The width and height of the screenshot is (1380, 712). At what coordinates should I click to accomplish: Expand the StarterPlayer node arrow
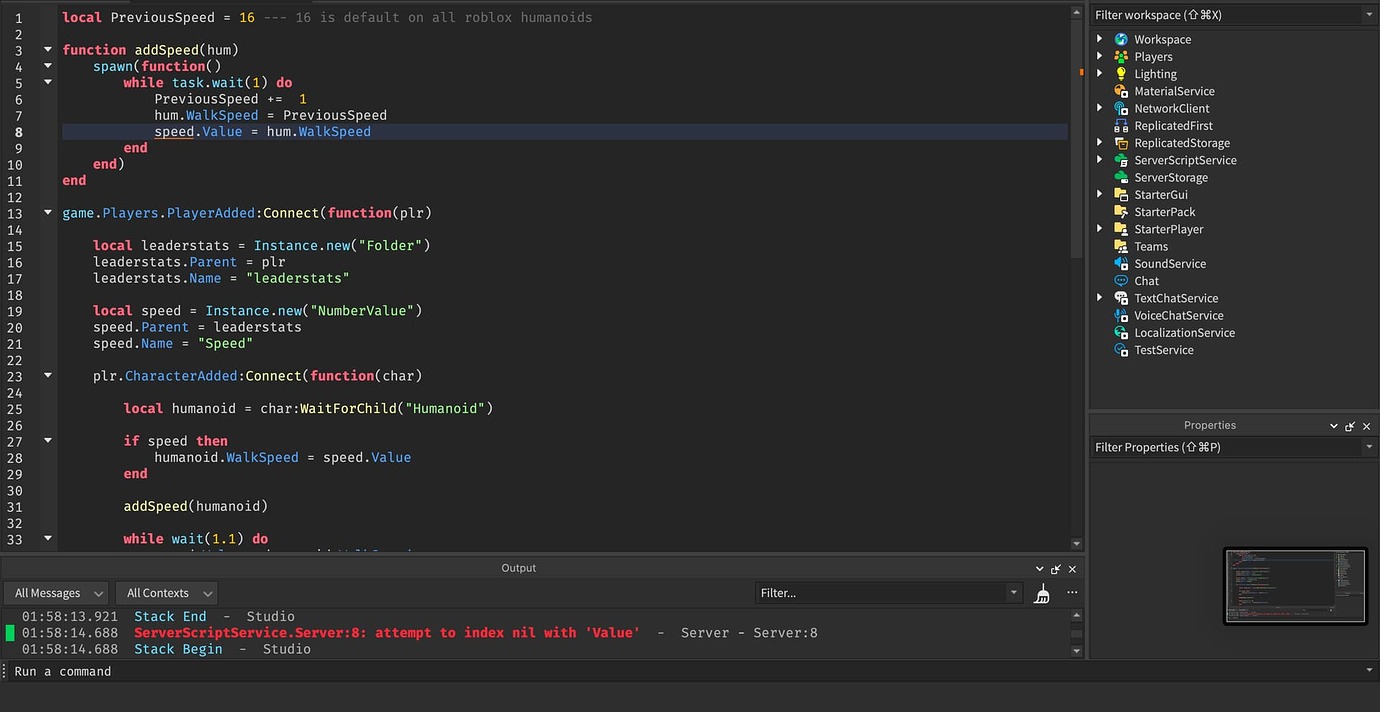click(1100, 229)
